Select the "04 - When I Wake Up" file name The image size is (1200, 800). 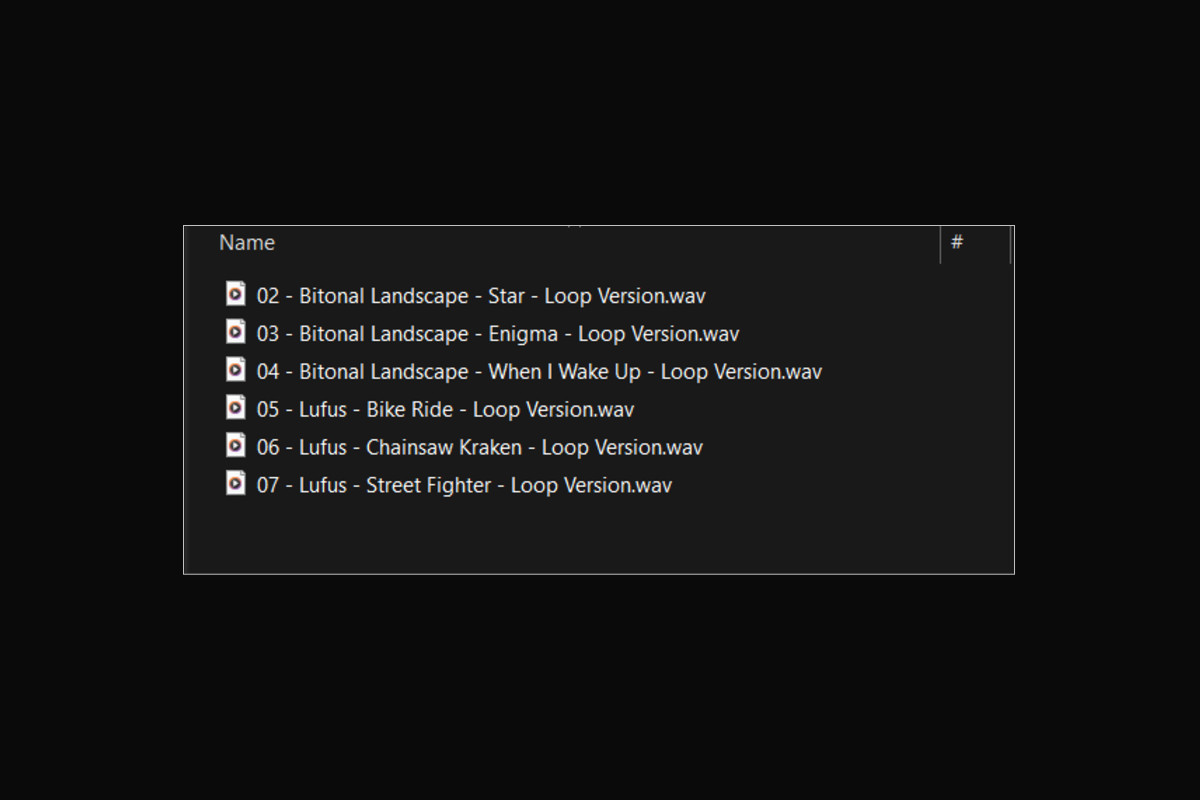tap(539, 372)
